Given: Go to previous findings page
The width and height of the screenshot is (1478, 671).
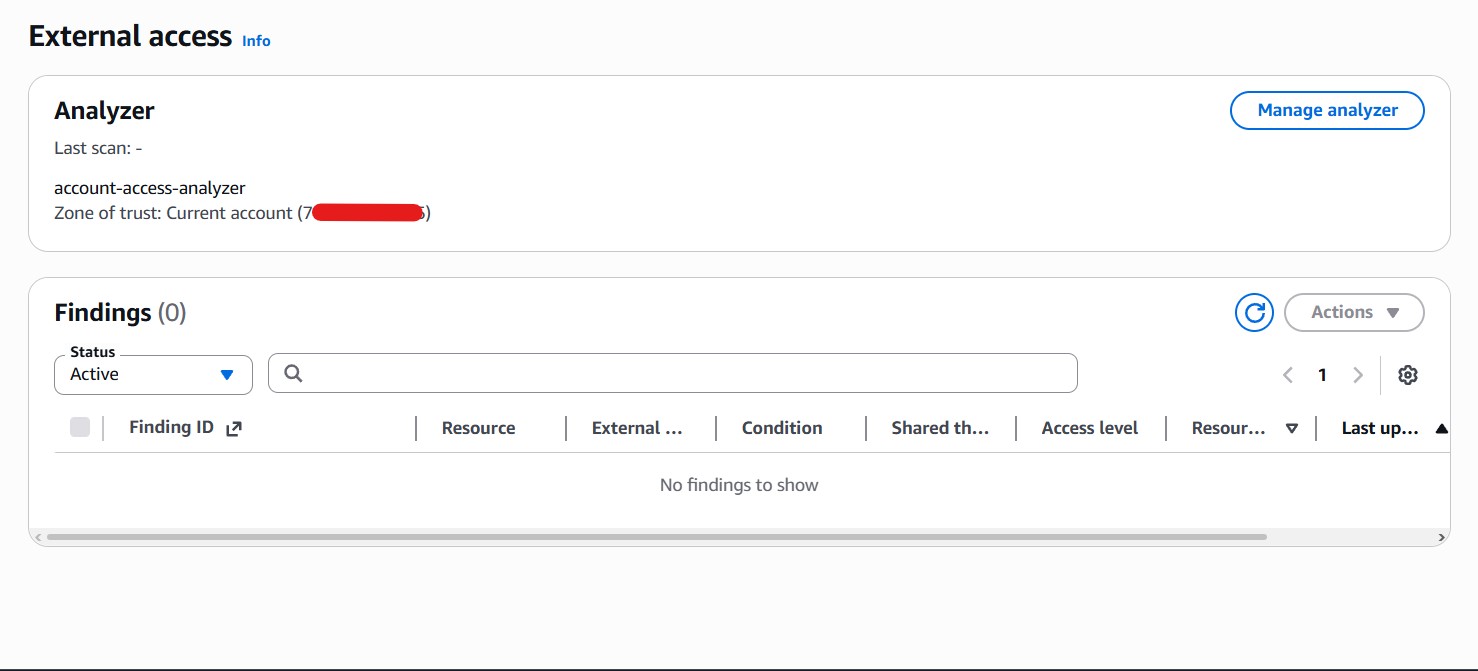Looking at the screenshot, I should (x=1288, y=375).
